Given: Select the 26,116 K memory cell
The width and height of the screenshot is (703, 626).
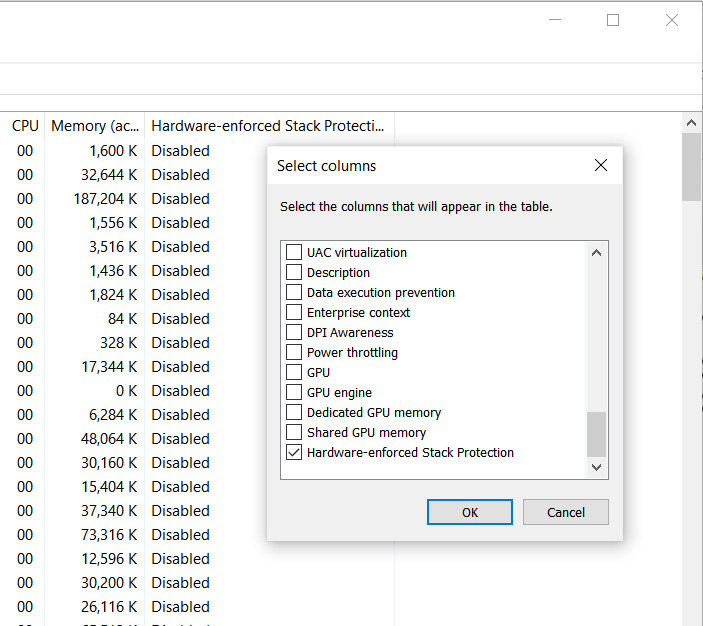Looking at the screenshot, I should [x=109, y=607].
